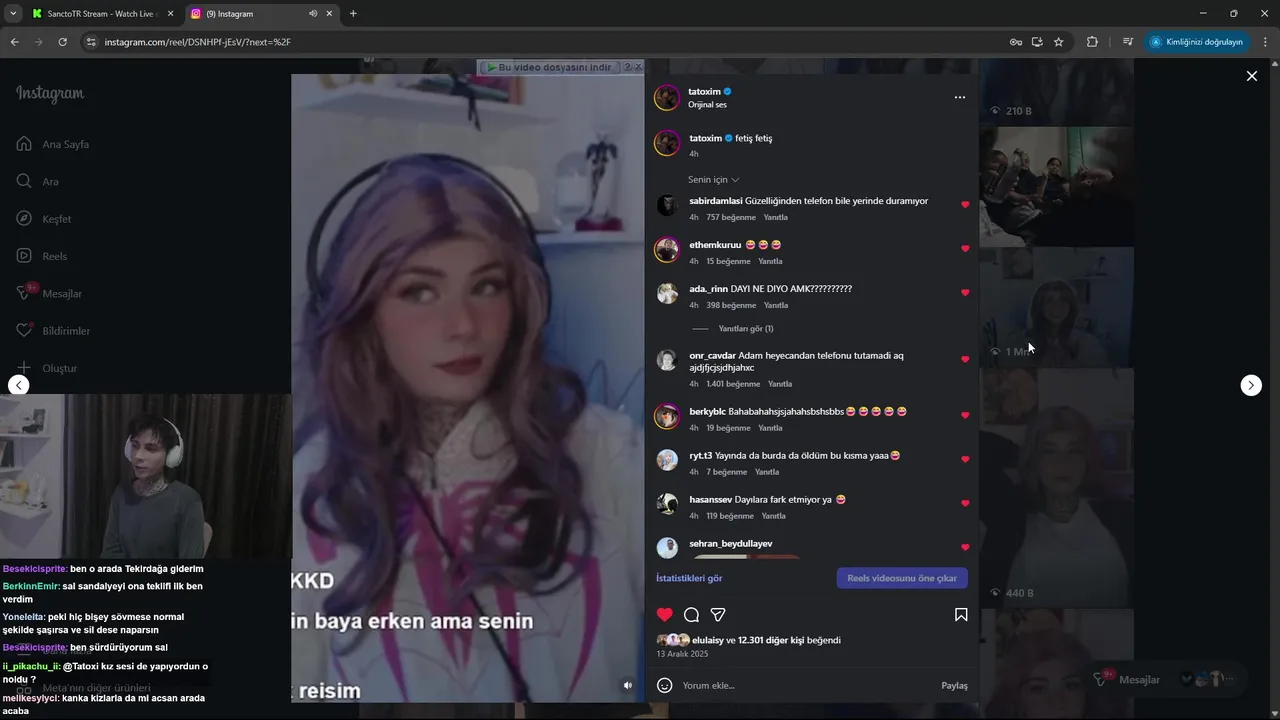Open password key icon in address bar
Image resolution: width=1280 pixels, height=720 pixels.
[1016, 42]
